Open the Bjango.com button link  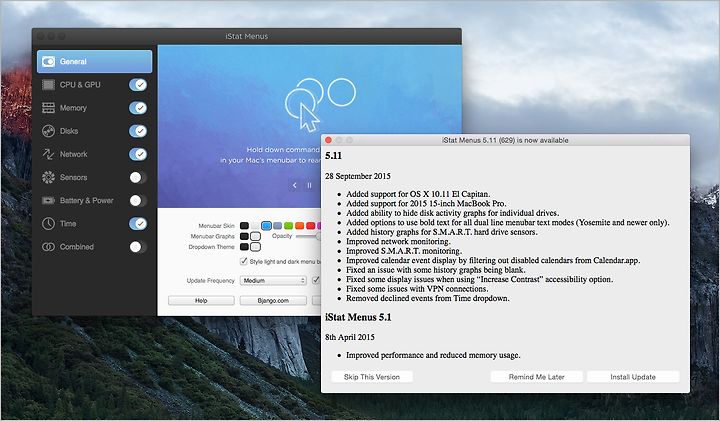pyautogui.click(x=273, y=301)
